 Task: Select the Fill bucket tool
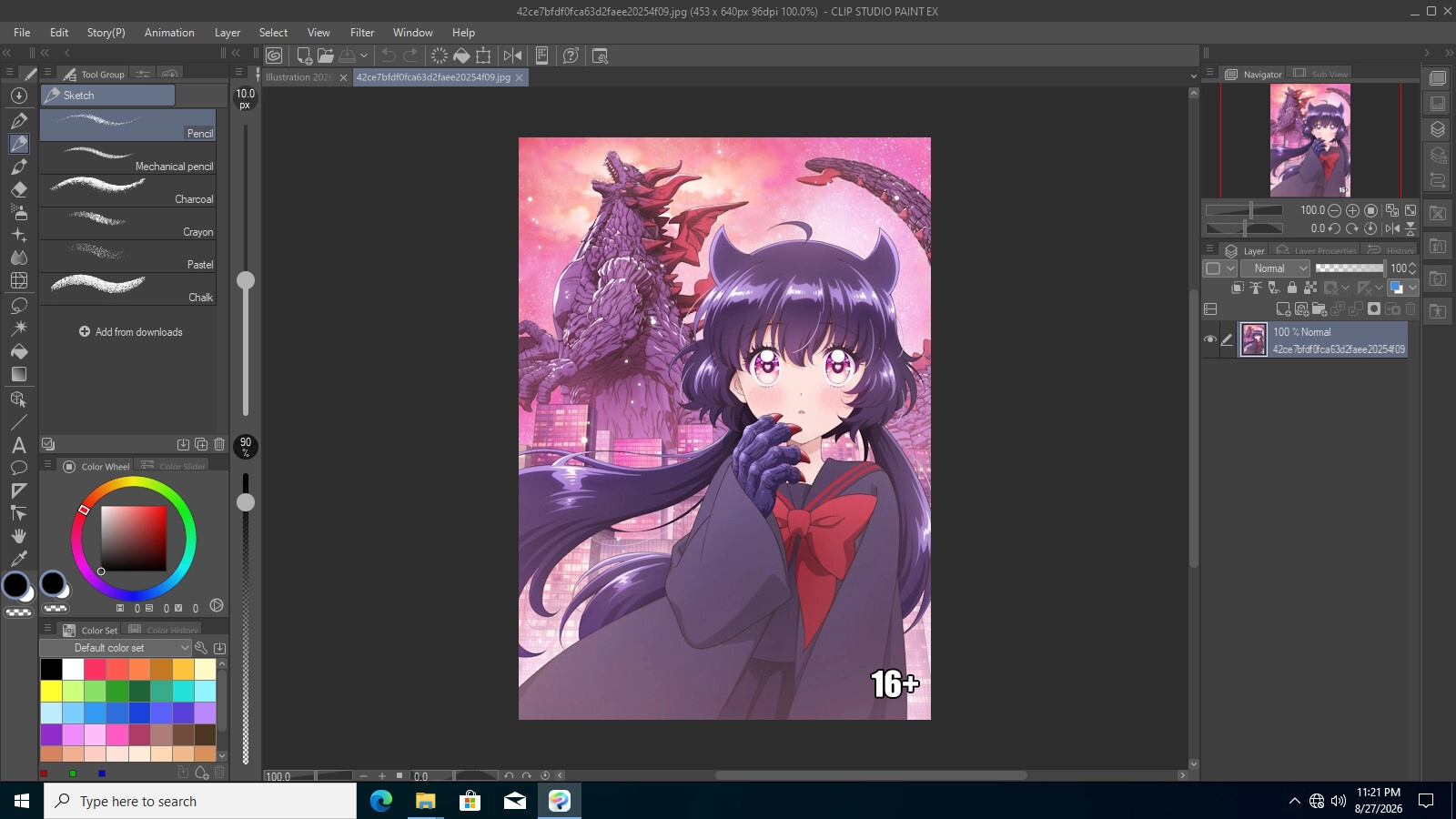pos(18,351)
